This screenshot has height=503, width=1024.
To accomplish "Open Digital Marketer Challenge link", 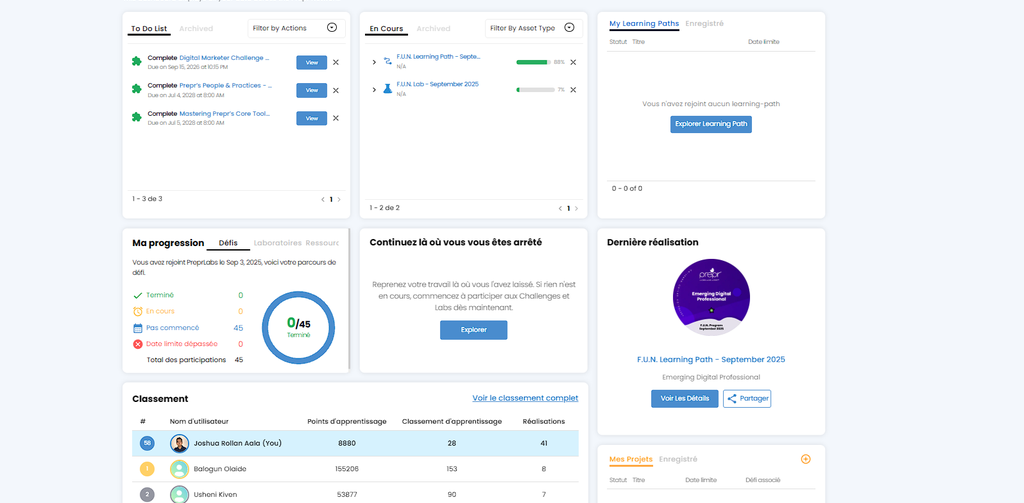I will pyautogui.click(x=224, y=58).
